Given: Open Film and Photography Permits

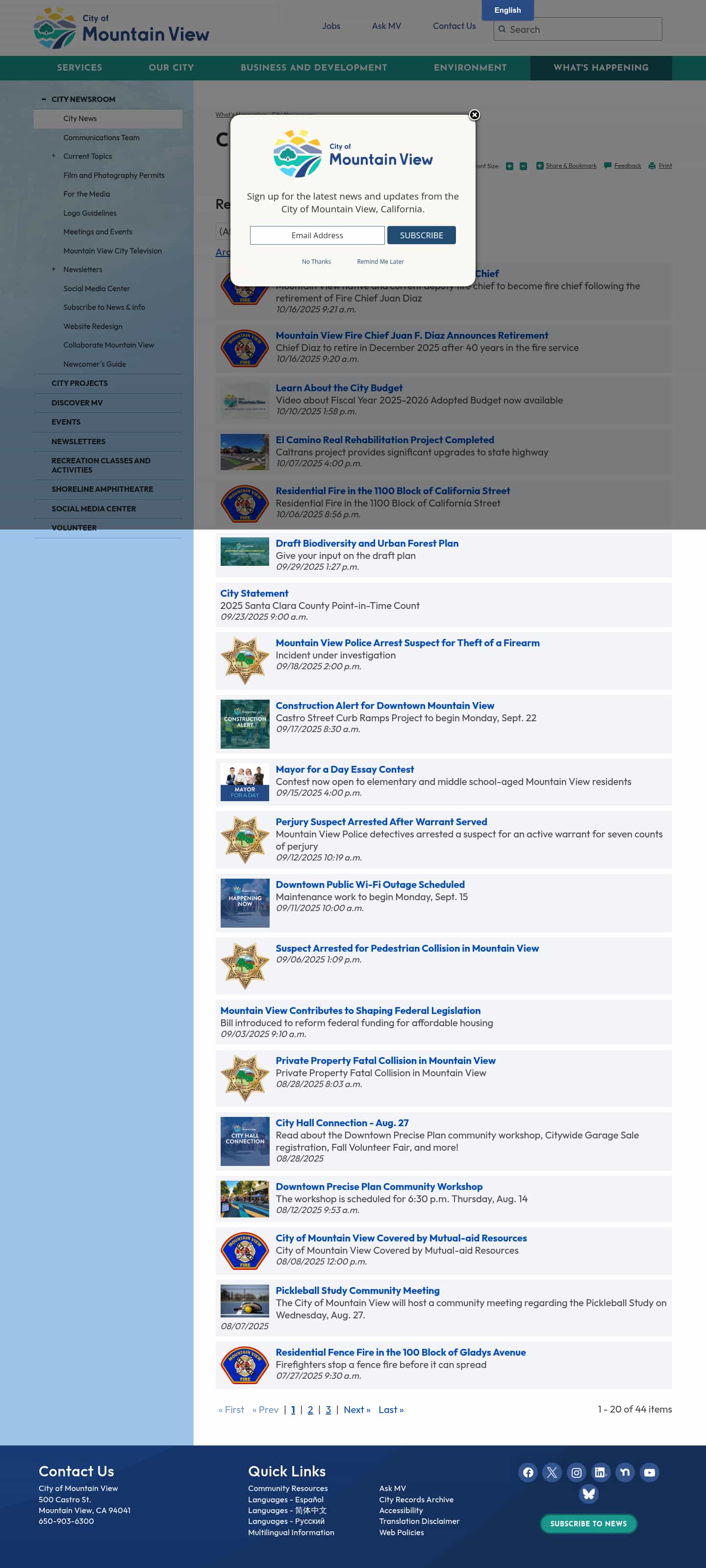Looking at the screenshot, I should point(114,176).
